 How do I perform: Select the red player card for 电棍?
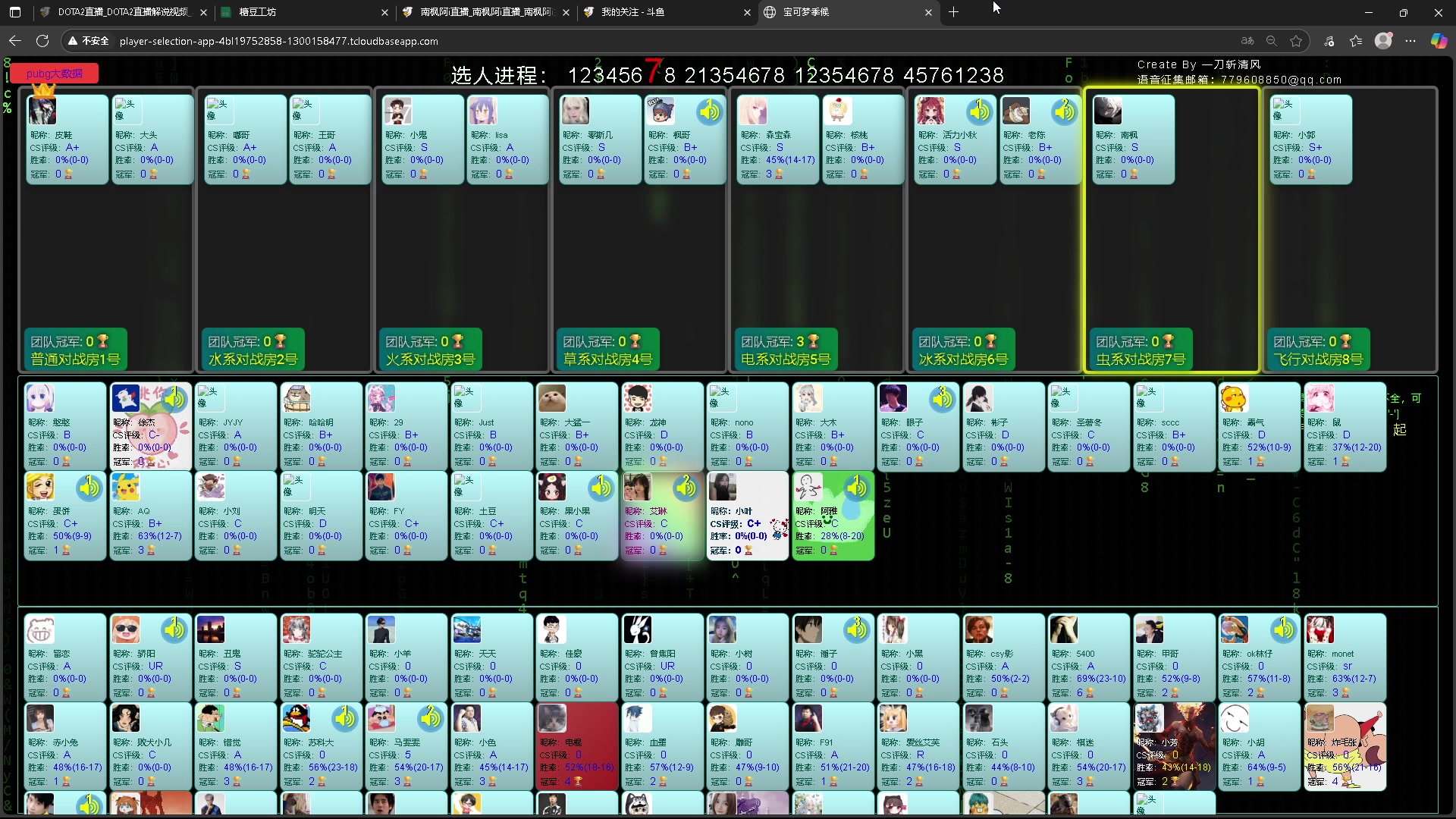coord(577,746)
